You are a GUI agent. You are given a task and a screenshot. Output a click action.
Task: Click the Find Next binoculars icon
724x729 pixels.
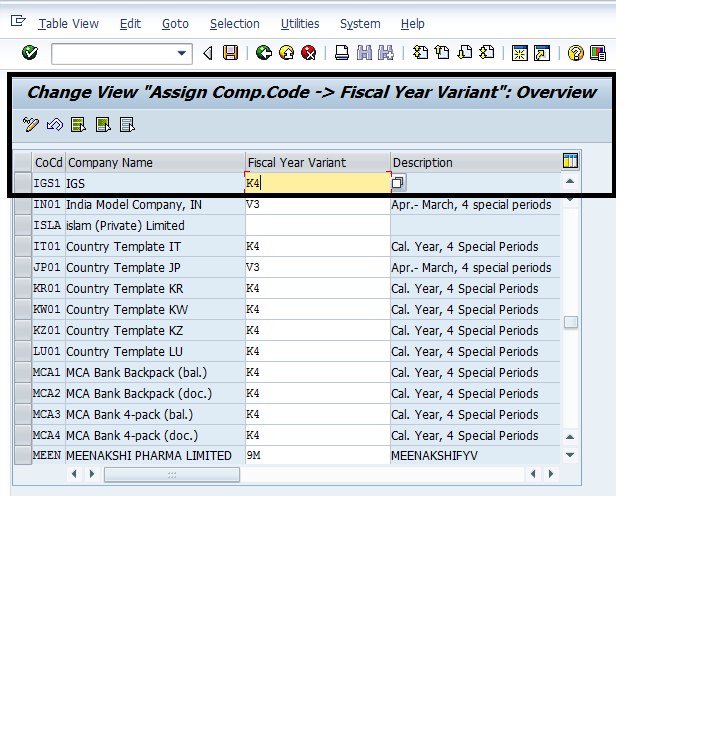[386, 53]
